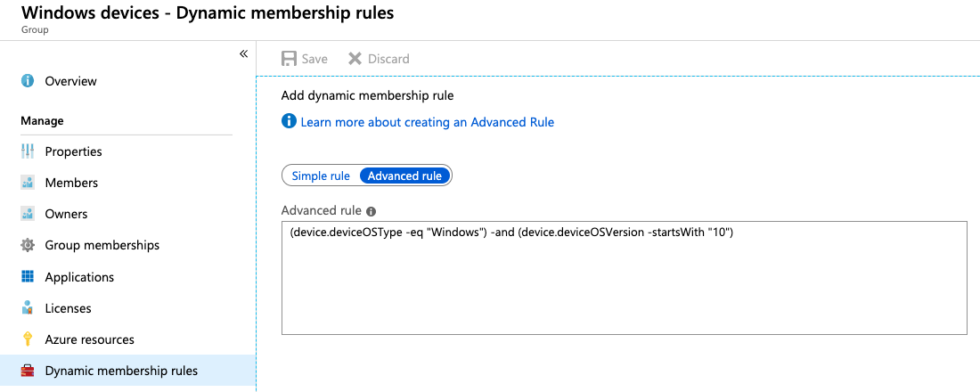Click the Members icon
The width and height of the screenshot is (980, 392).
28,183
